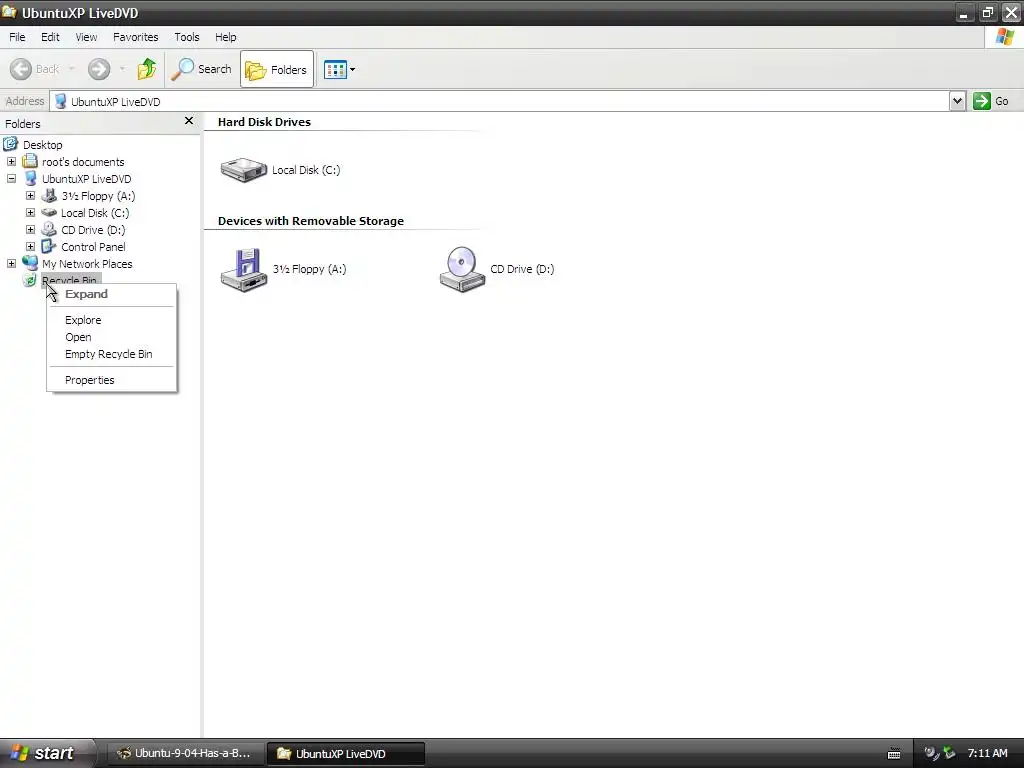Screen dimensions: 1024x768
Task: Open the Tools menu
Action: point(187,37)
